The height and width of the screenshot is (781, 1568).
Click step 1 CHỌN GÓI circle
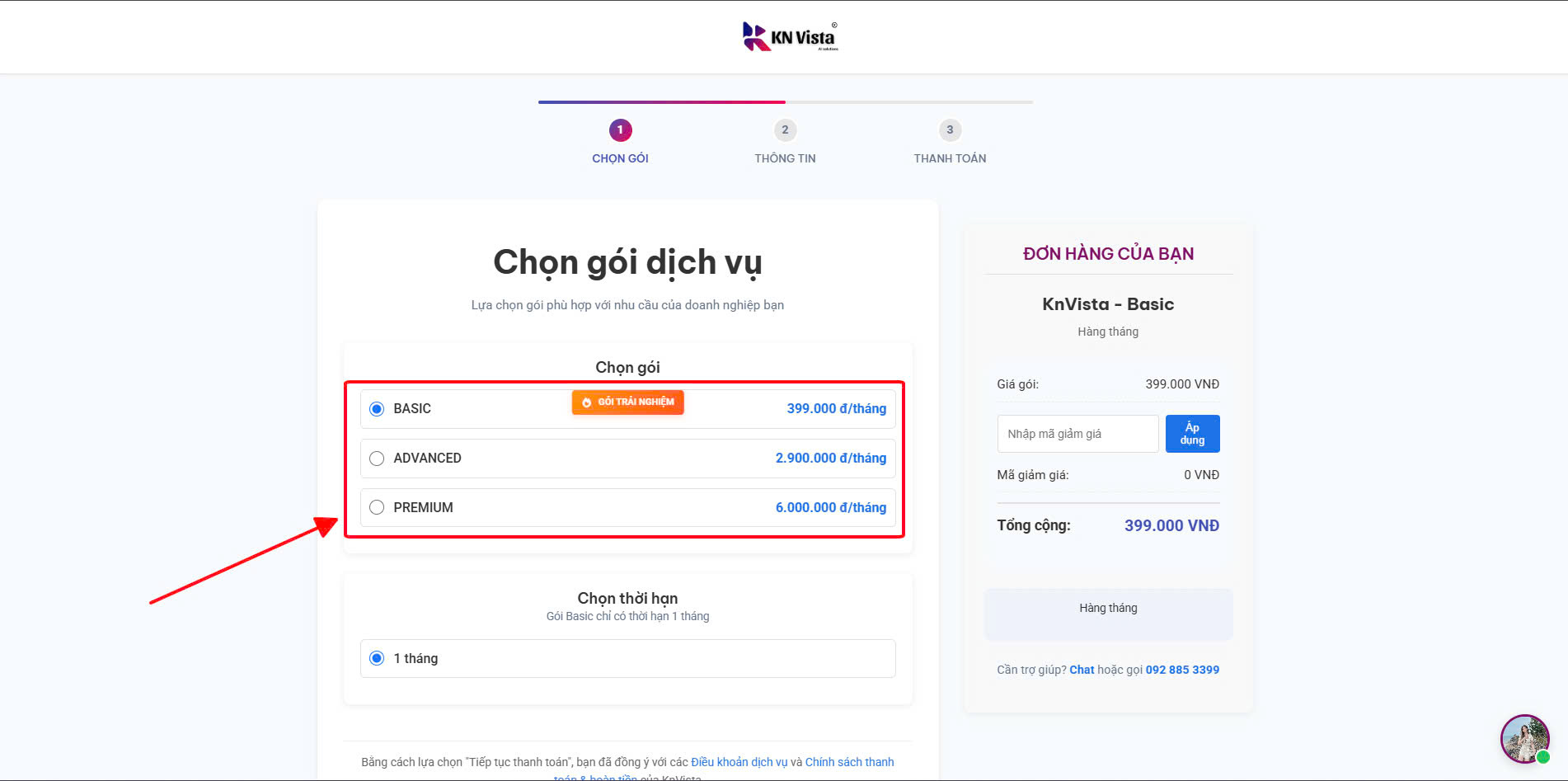[x=620, y=129]
